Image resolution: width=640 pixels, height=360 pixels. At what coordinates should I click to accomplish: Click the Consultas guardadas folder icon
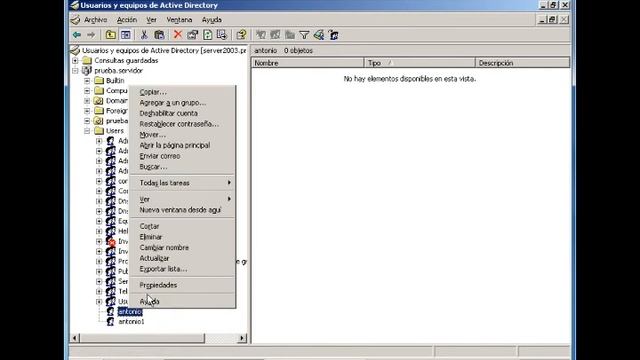(87, 60)
